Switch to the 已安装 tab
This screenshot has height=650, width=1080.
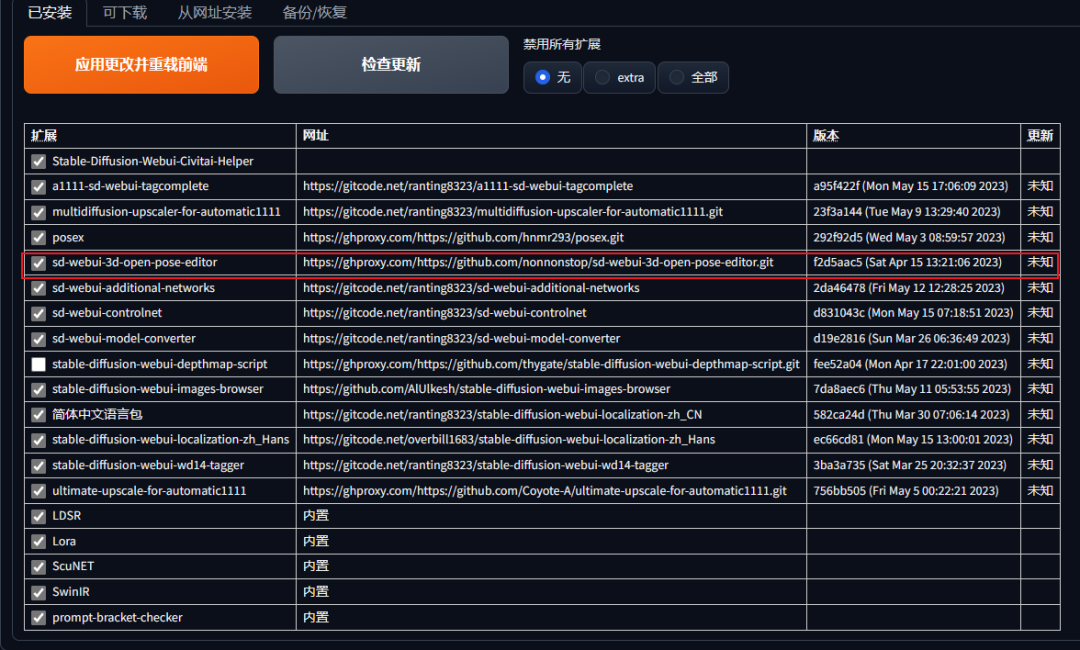point(50,12)
